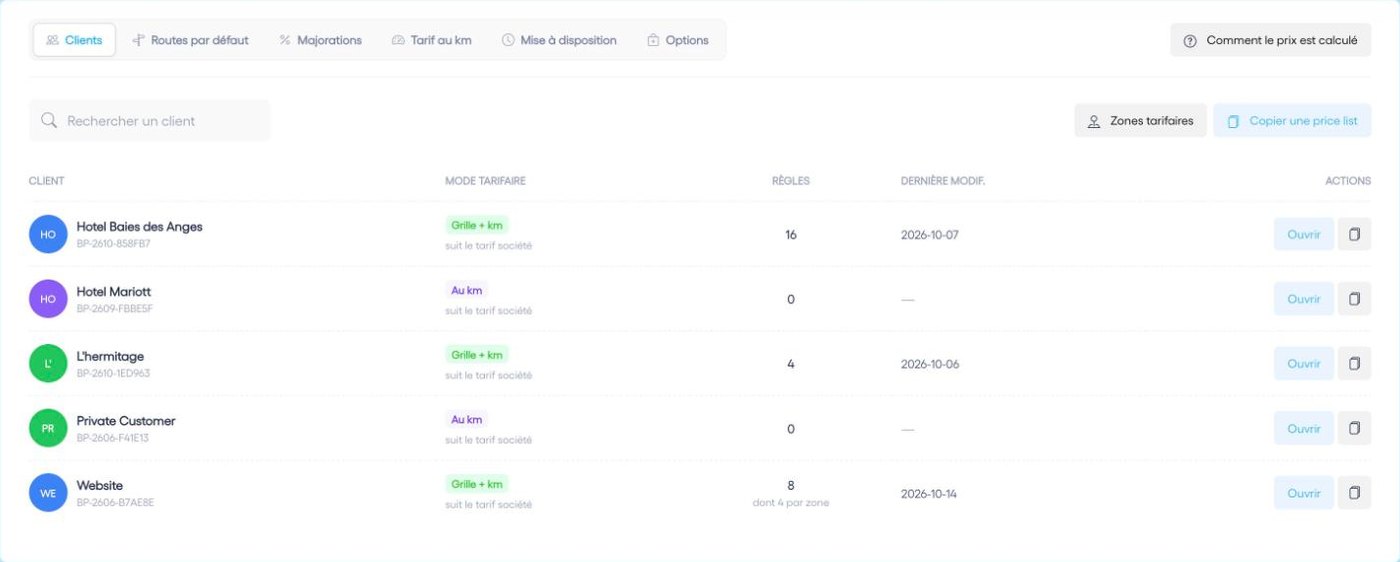This screenshot has height=562, width=1400.
Task: Click Au km badge for Private Customer
Action: [467, 420]
